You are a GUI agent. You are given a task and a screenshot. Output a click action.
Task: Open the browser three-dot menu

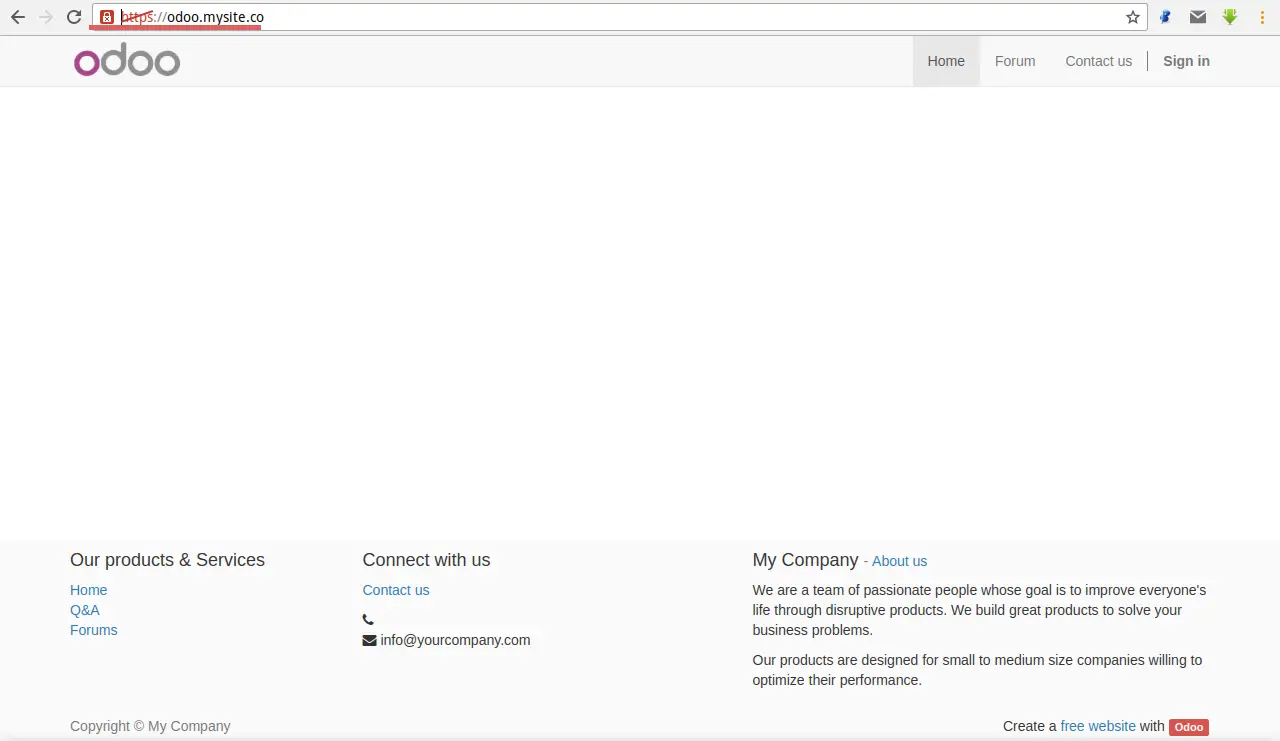click(x=1263, y=17)
